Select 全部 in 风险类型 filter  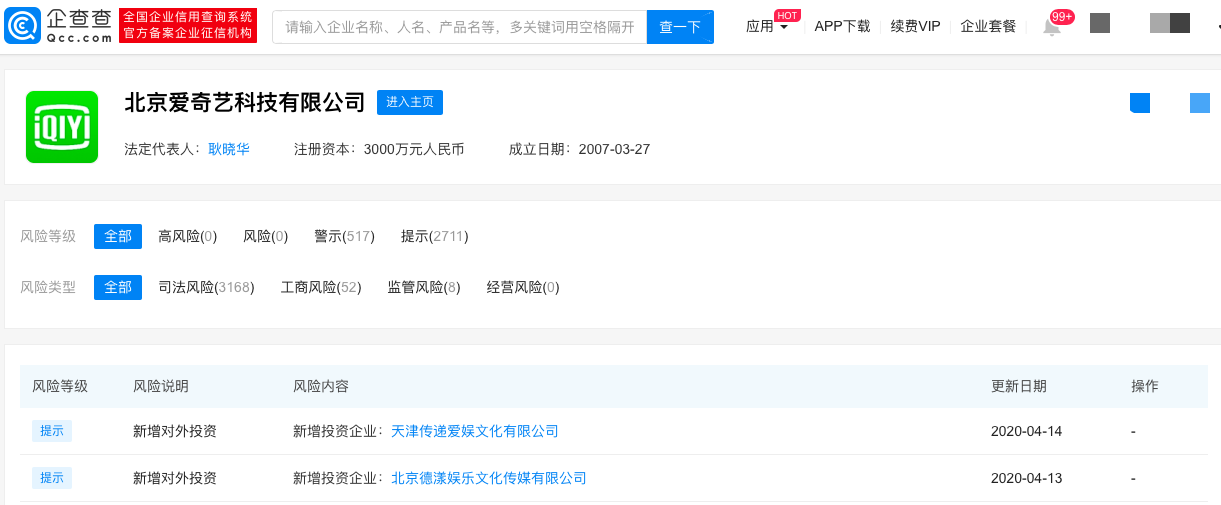118,287
